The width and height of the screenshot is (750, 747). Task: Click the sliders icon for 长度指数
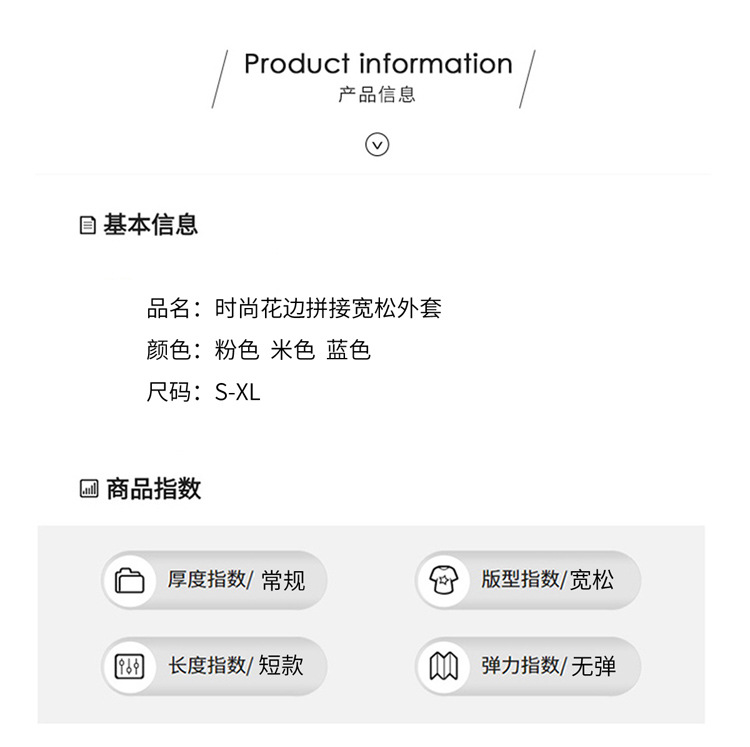(x=129, y=666)
